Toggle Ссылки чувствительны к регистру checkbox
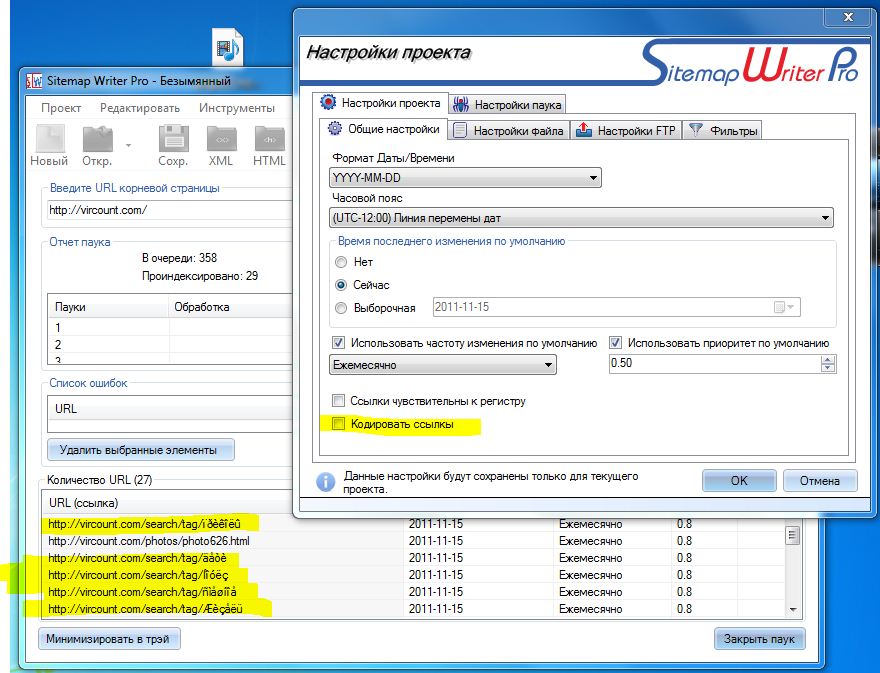Viewport: 880px width, 673px height. 338,401
